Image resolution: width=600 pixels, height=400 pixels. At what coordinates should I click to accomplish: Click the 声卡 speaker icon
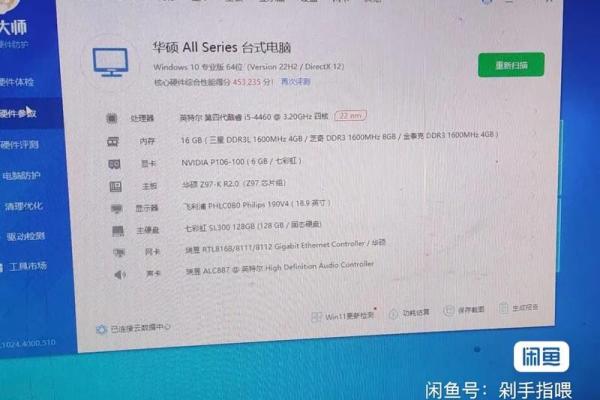tap(120, 274)
